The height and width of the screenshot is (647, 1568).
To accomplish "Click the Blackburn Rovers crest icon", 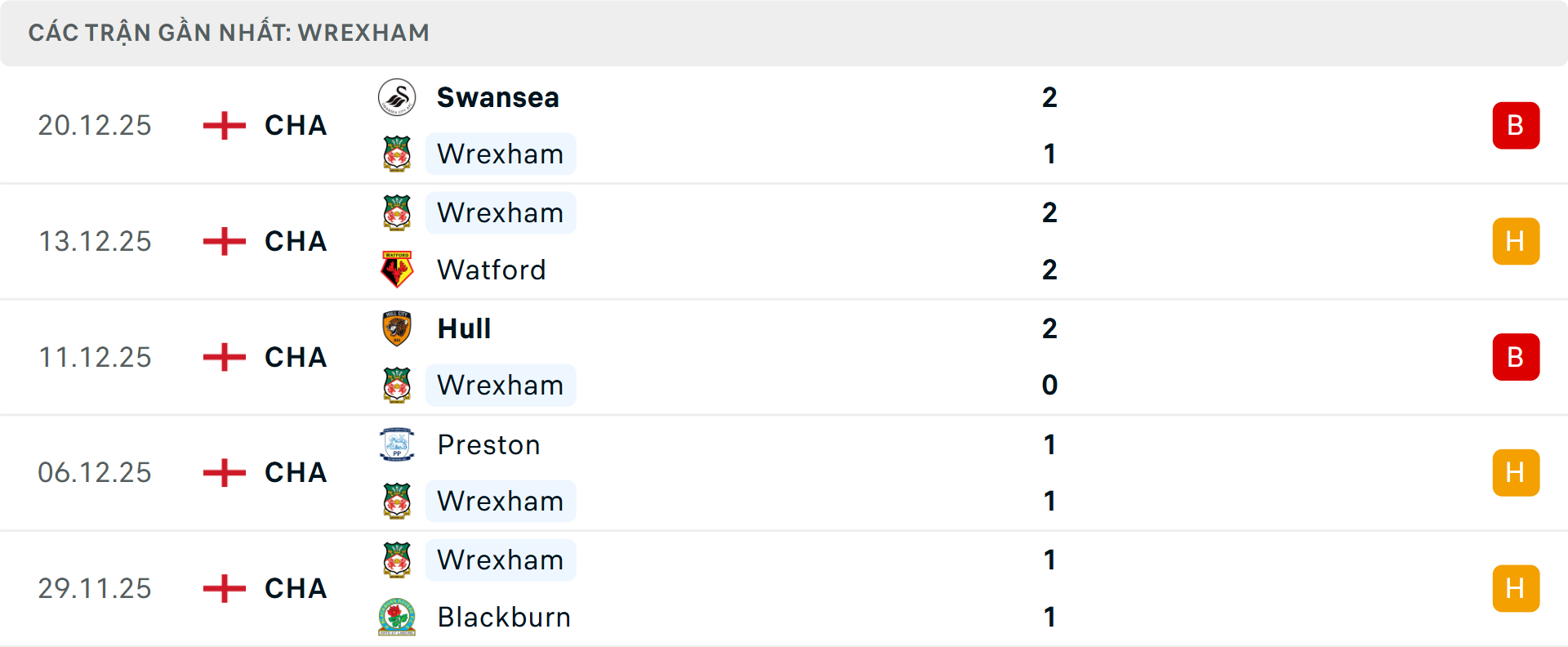I will coord(397,617).
